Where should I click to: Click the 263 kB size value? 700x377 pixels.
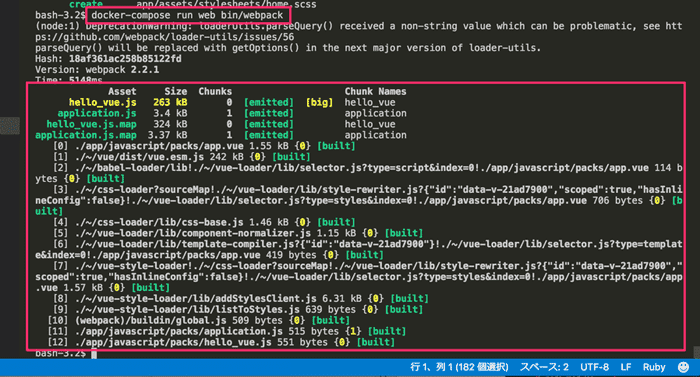(x=170, y=102)
